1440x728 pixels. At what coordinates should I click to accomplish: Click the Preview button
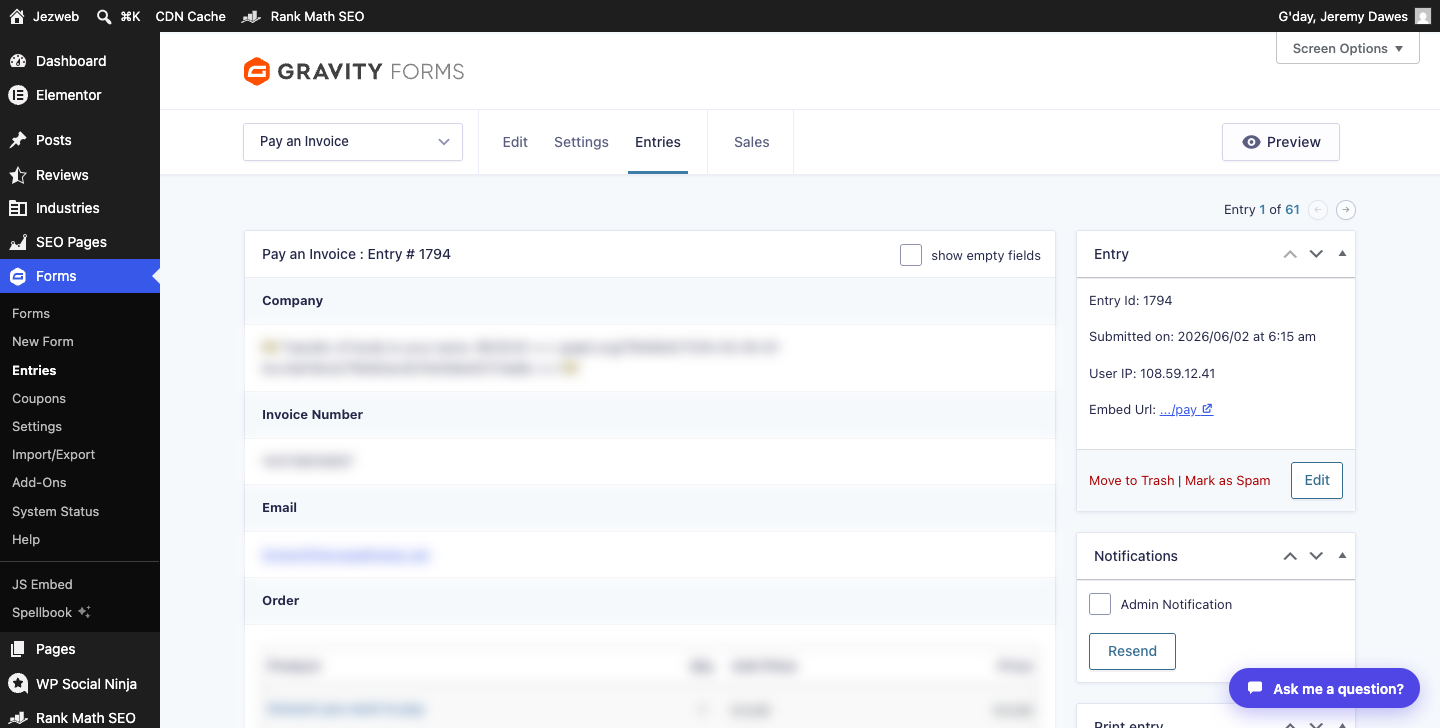pyautogui.click(x=1281, y=142)
